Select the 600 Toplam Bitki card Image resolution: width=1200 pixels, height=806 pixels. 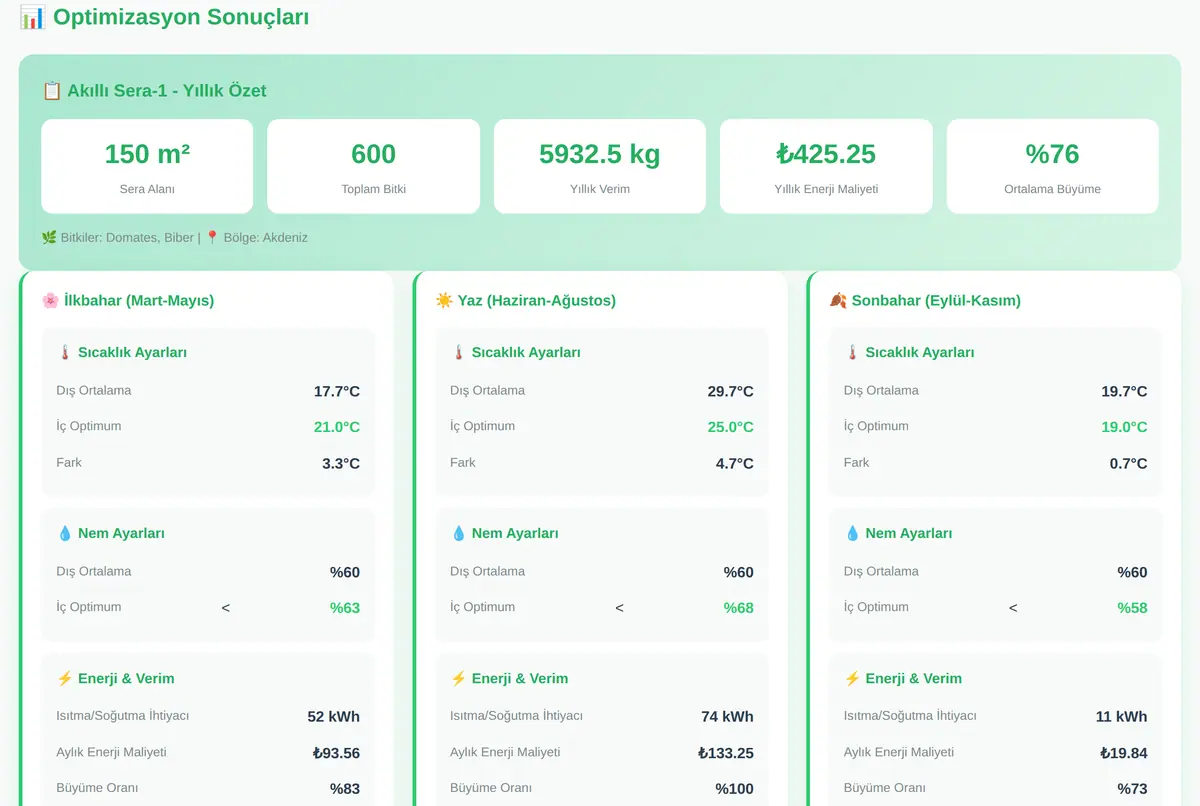[x=373, y=166]
